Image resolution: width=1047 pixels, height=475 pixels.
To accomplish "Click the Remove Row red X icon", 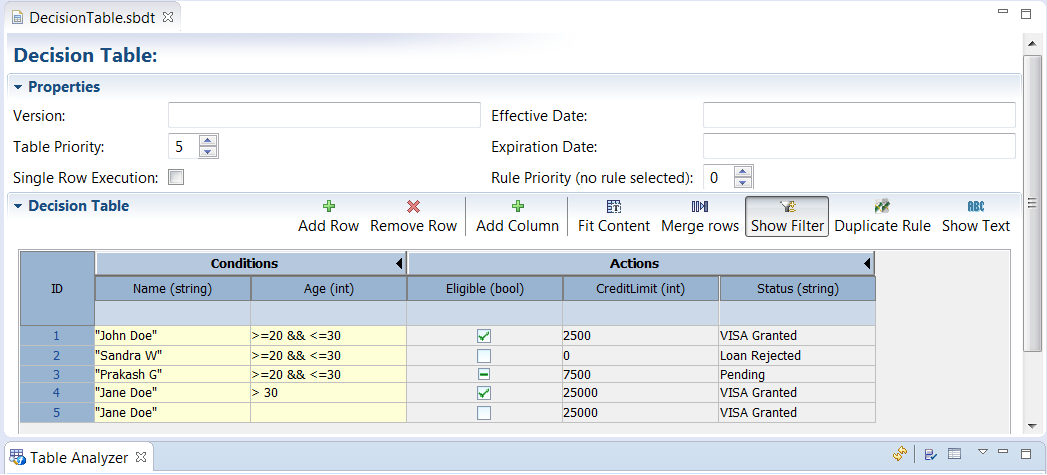I will pos(413,207).
